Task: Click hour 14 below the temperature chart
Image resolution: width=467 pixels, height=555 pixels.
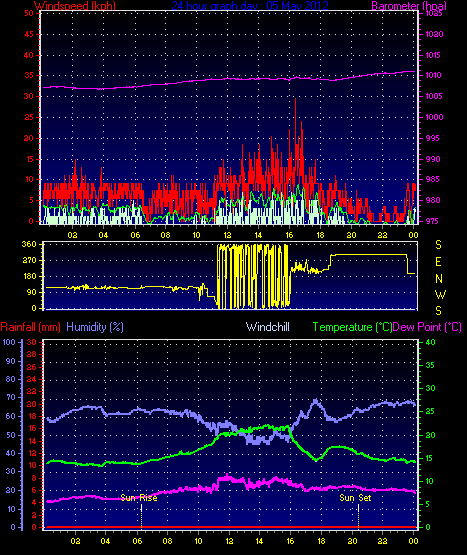Action: (x=259, y=541)
